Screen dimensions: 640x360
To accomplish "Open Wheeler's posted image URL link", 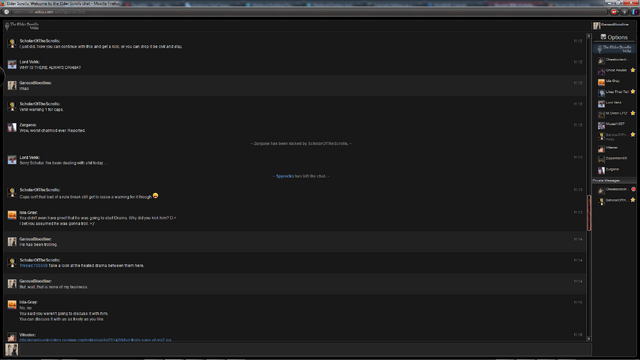I will pyautogui.click(x=96, y=340).
